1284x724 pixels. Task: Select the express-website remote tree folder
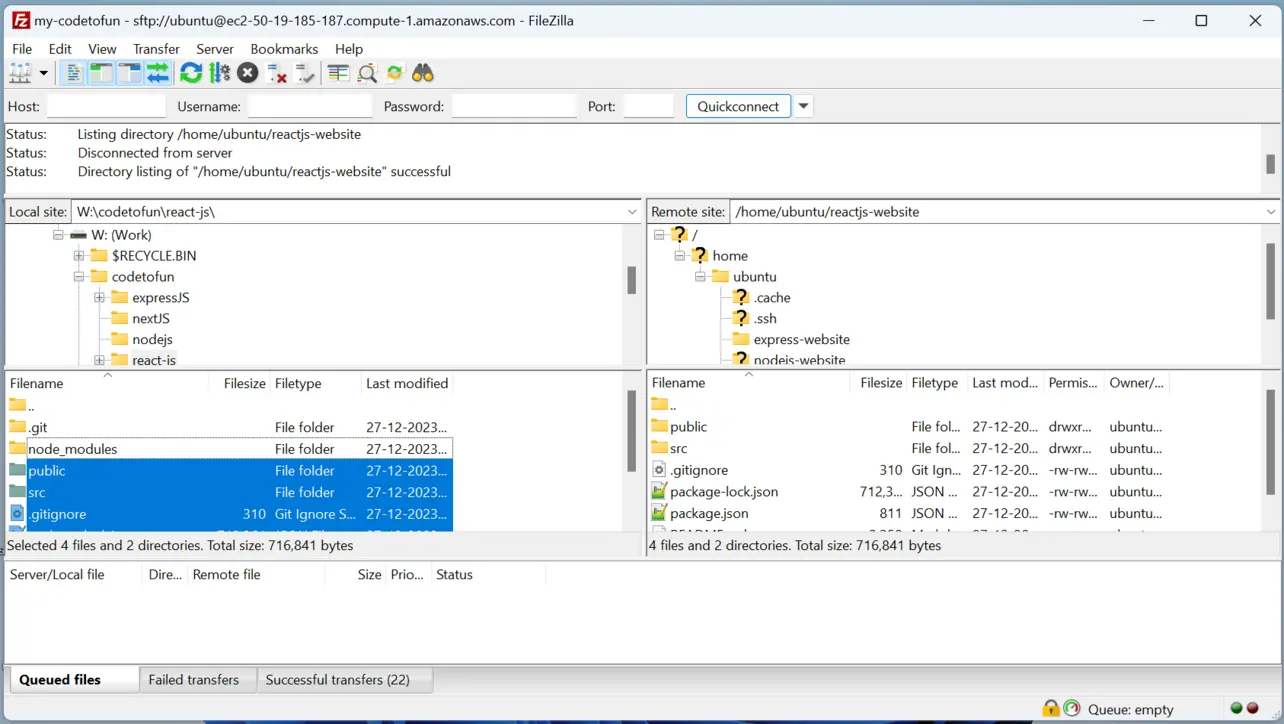coord(801,340)
